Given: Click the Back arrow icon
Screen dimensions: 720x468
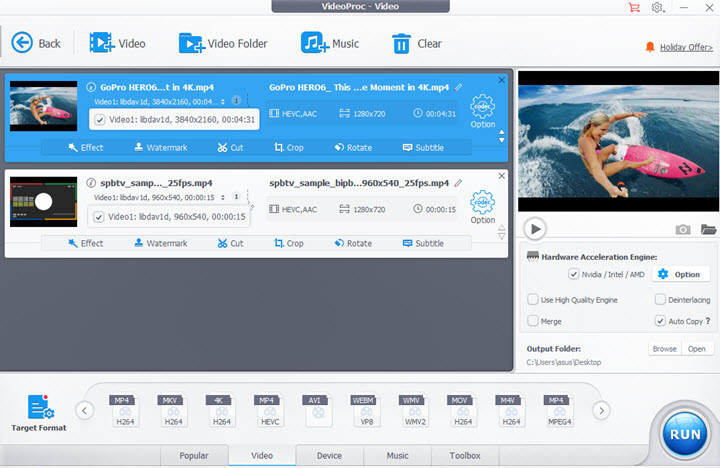Looking at the screenshot, I should click(x=22, y=43).
